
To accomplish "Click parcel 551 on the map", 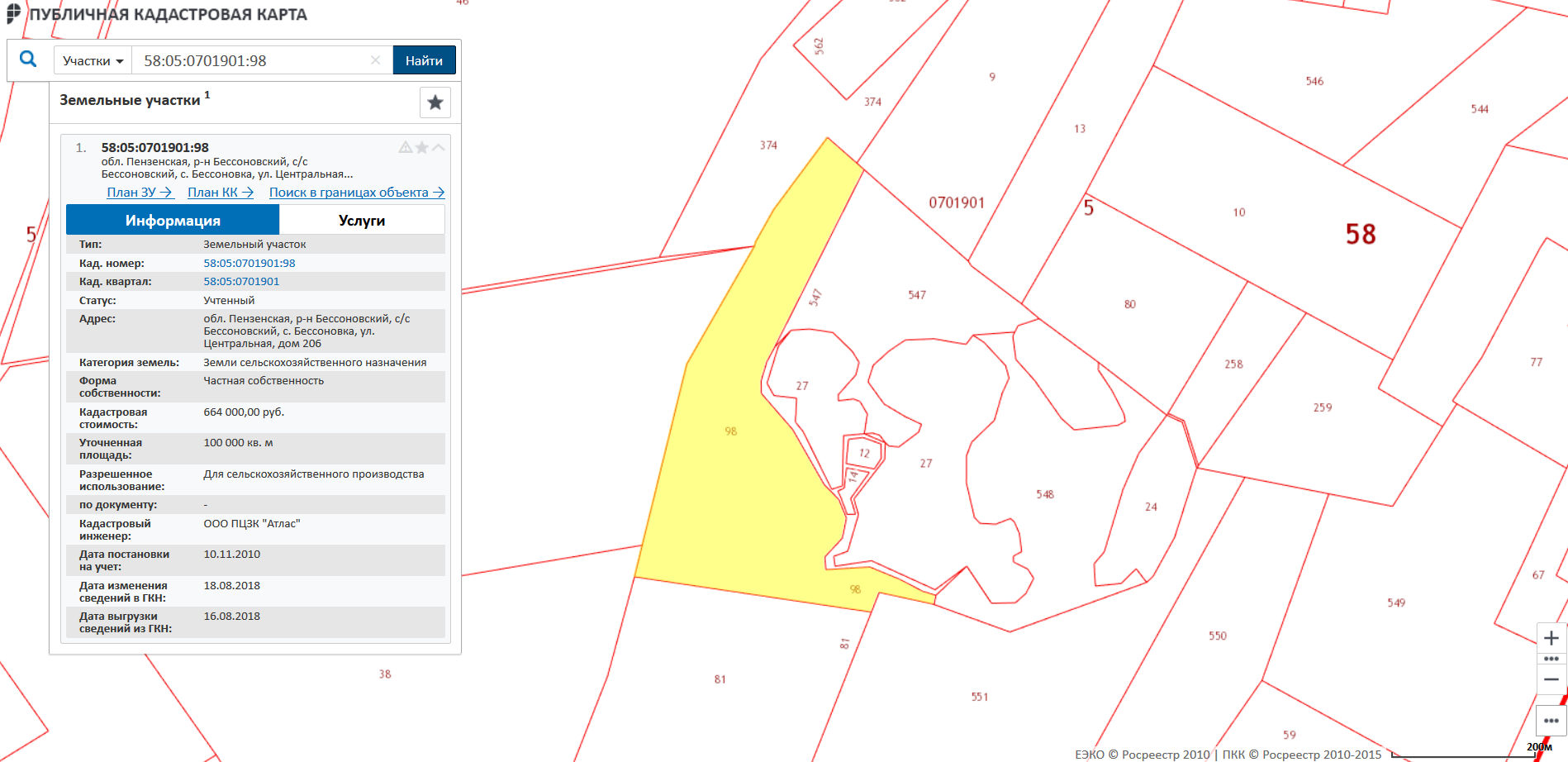I will (x=980, y=697).
